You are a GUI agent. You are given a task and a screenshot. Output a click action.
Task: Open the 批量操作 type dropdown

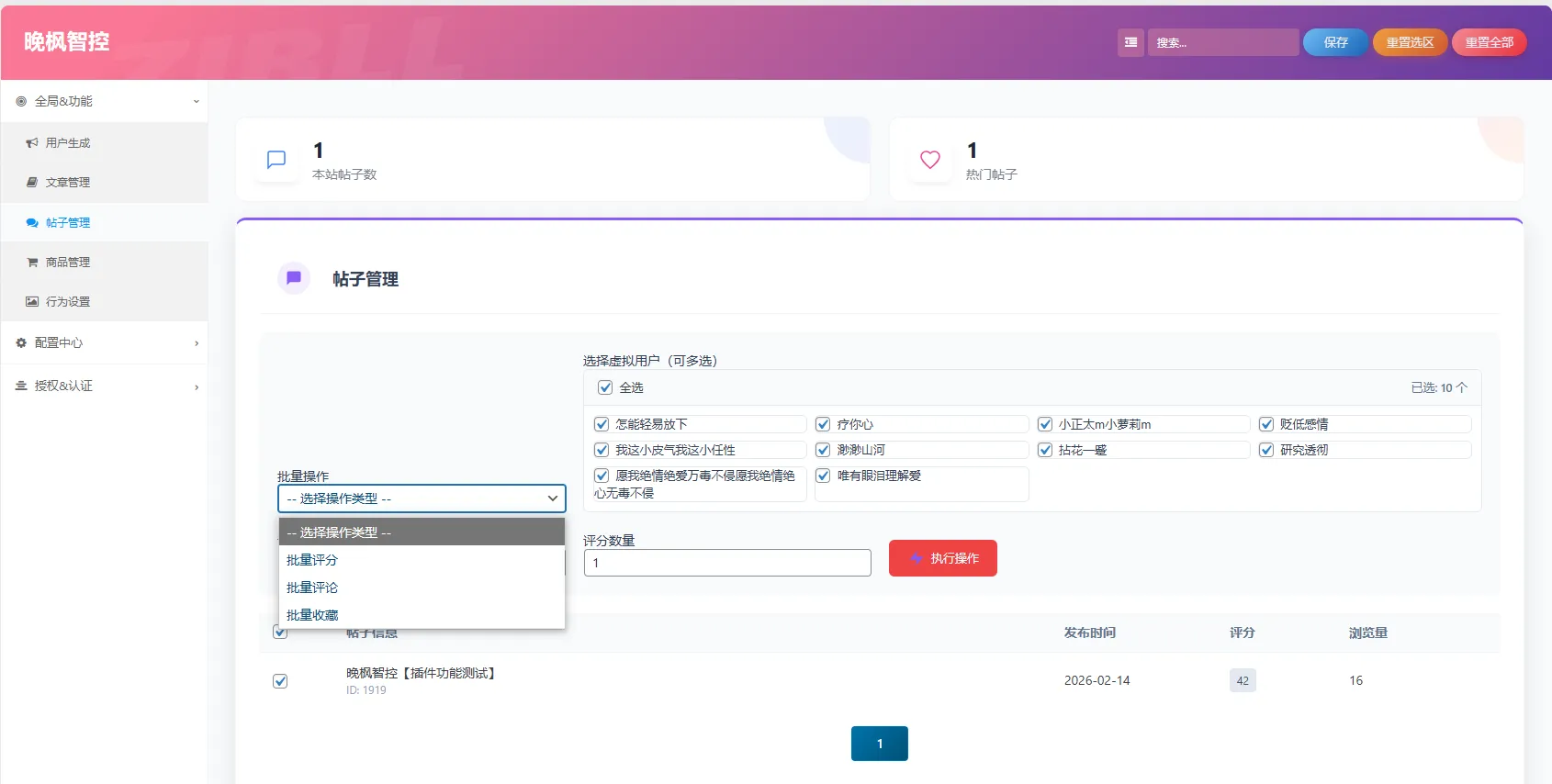coord(422,498)
